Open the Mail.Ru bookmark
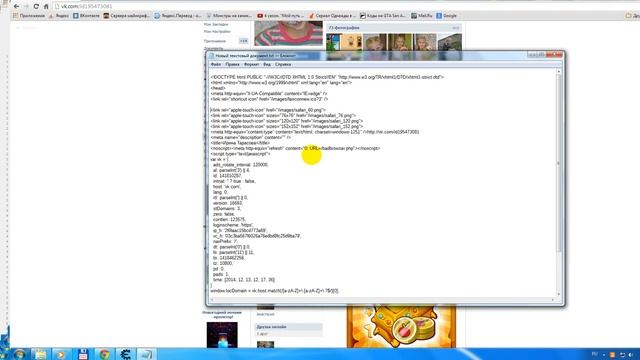 click(422, 16)
